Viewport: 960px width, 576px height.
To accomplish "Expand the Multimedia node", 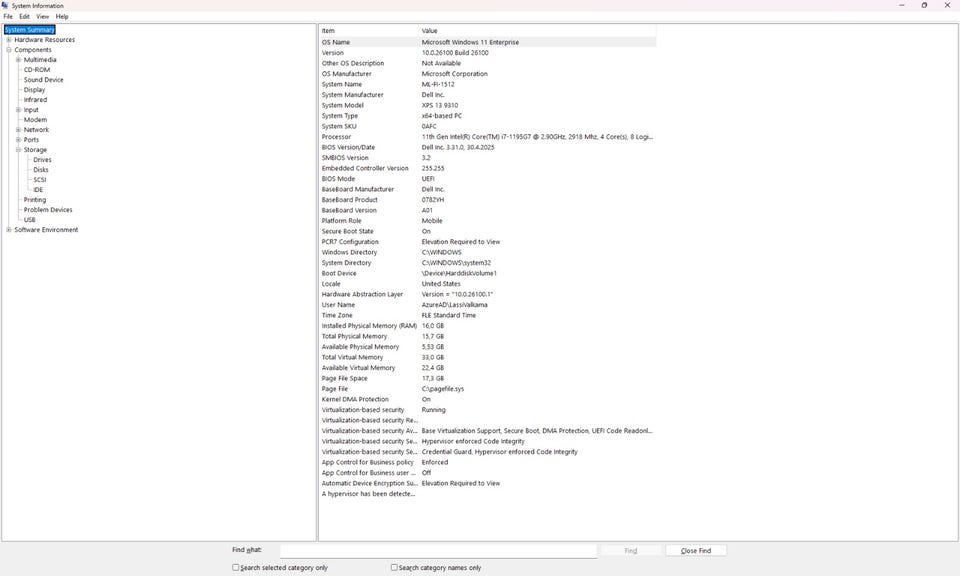I will (18, 60).
